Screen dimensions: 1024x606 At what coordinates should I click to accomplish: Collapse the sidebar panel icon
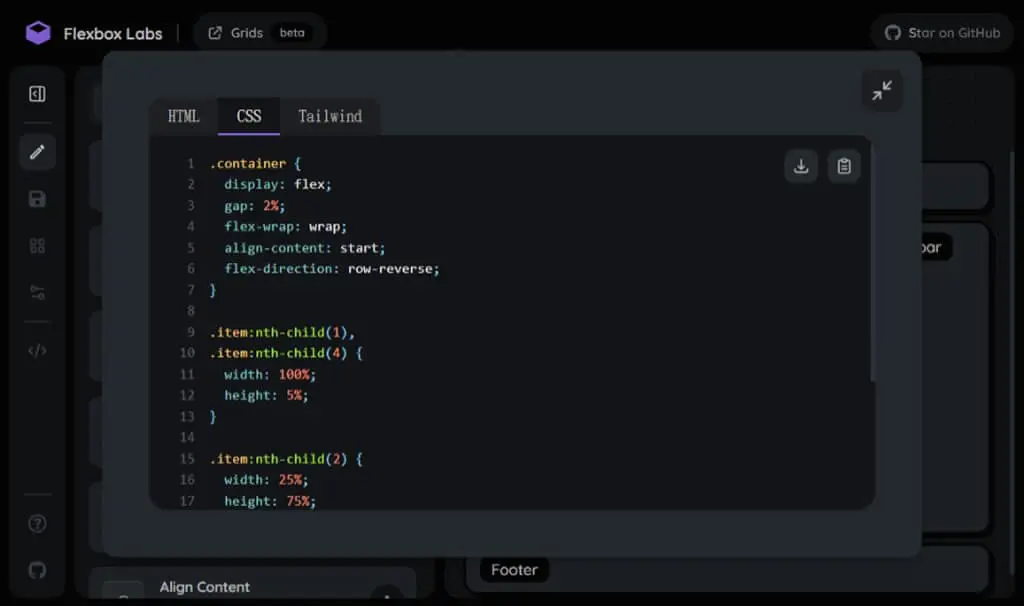(x=37, y=94)
